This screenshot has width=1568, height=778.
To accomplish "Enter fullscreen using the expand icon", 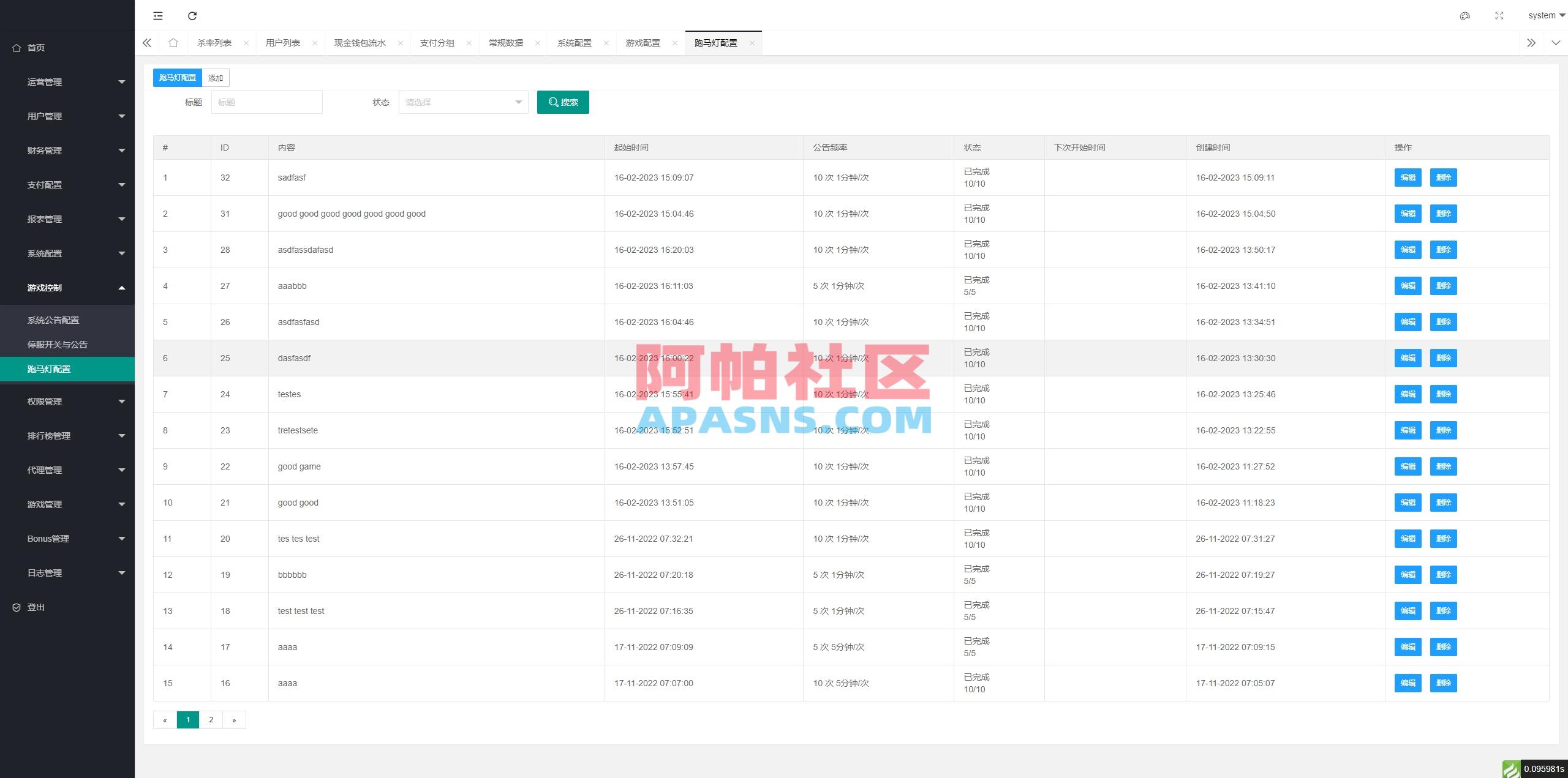I will [1499, 15].
